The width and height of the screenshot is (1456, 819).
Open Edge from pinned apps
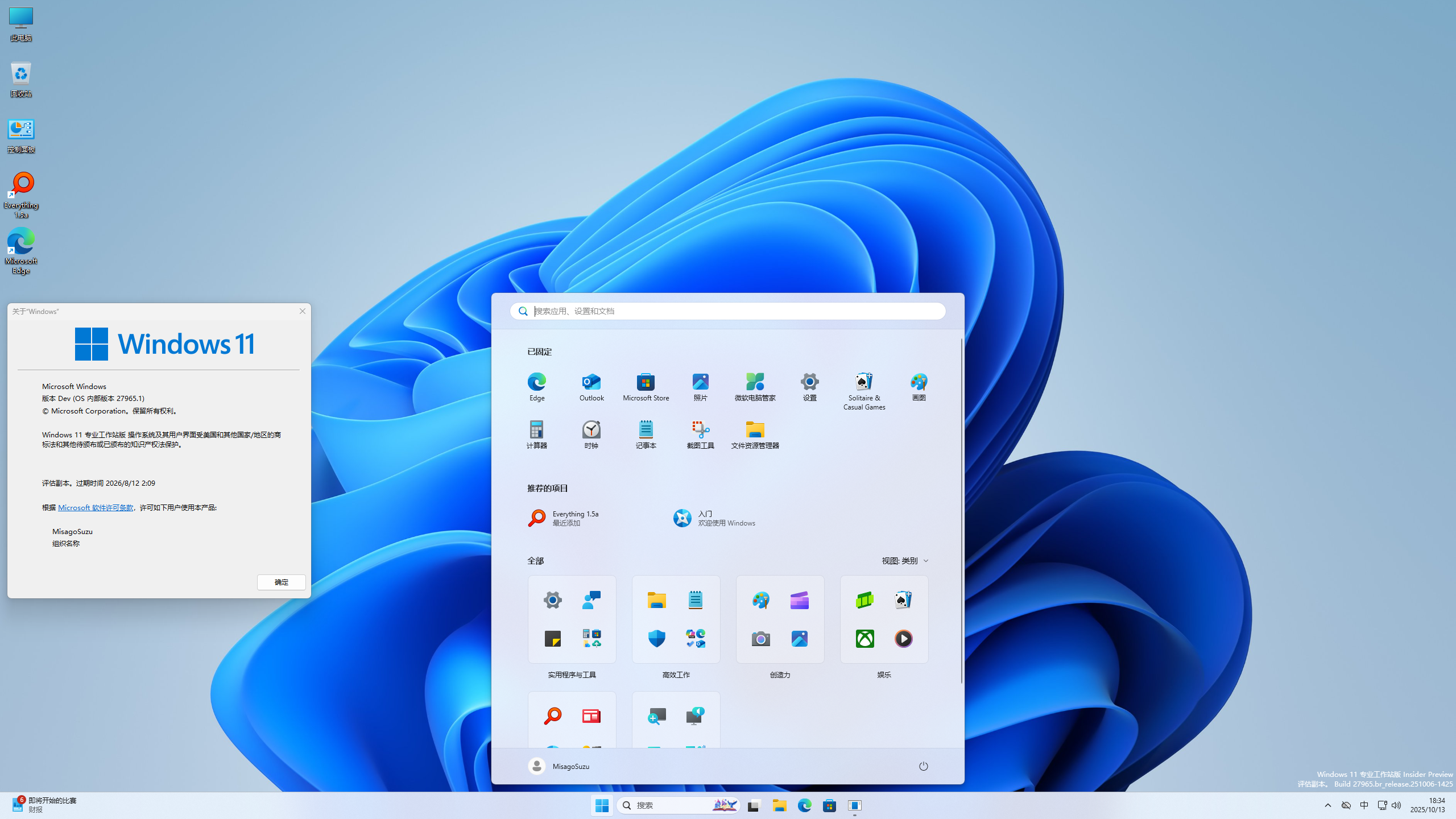click(537, 387)
